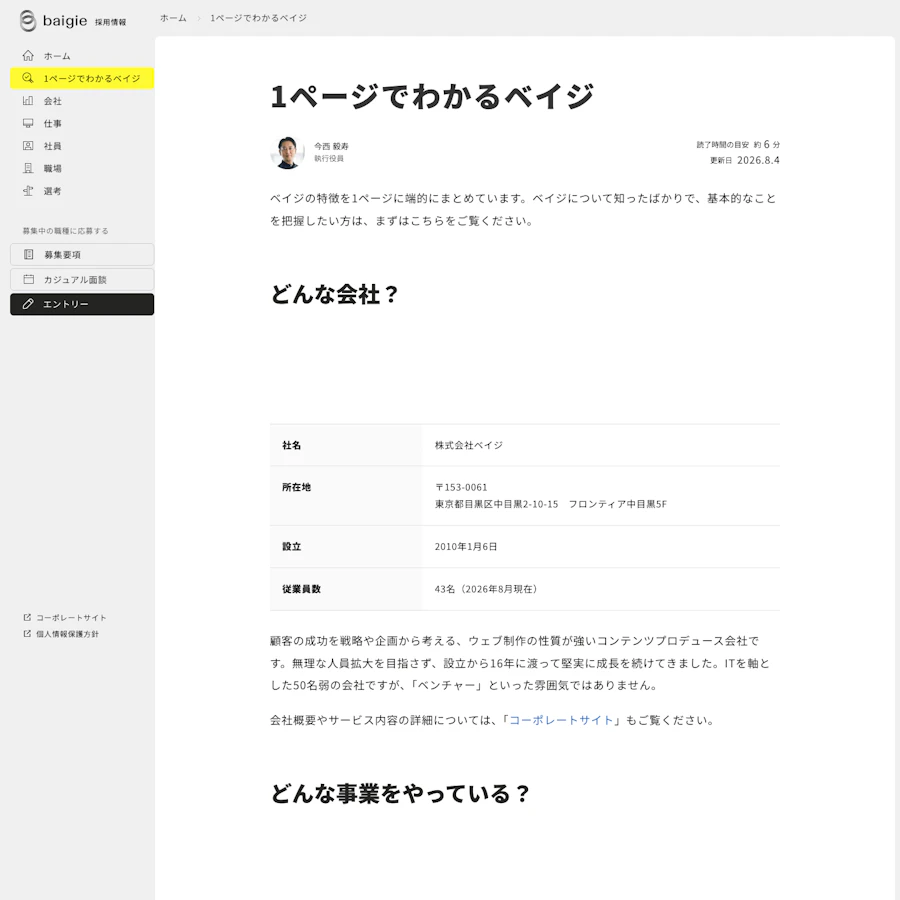Image resolution: width=900 pixels, height=900 pixels.
Task: Click the heading どんな事業をやっている？
Action: click(x=400, y=794)
